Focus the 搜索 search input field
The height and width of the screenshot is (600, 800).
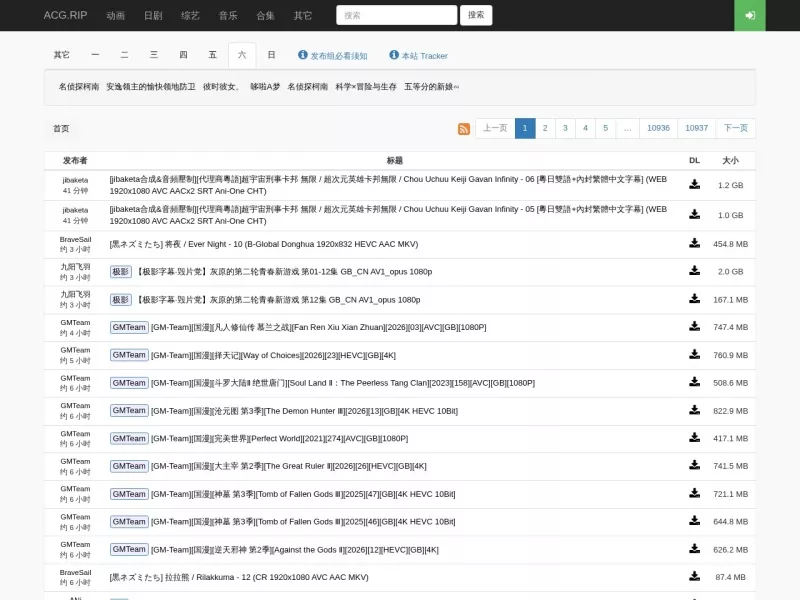tap(396, 15)
